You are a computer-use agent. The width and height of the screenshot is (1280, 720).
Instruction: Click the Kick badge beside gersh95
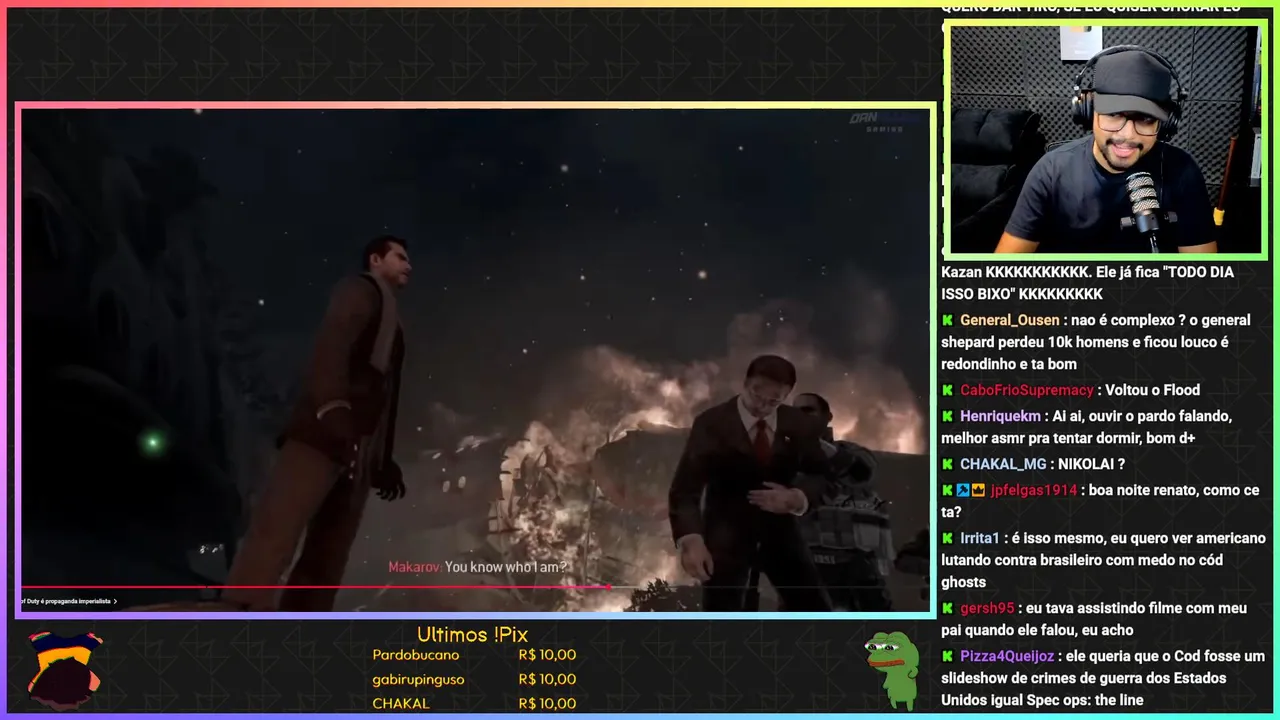click(x=947, y=609)
